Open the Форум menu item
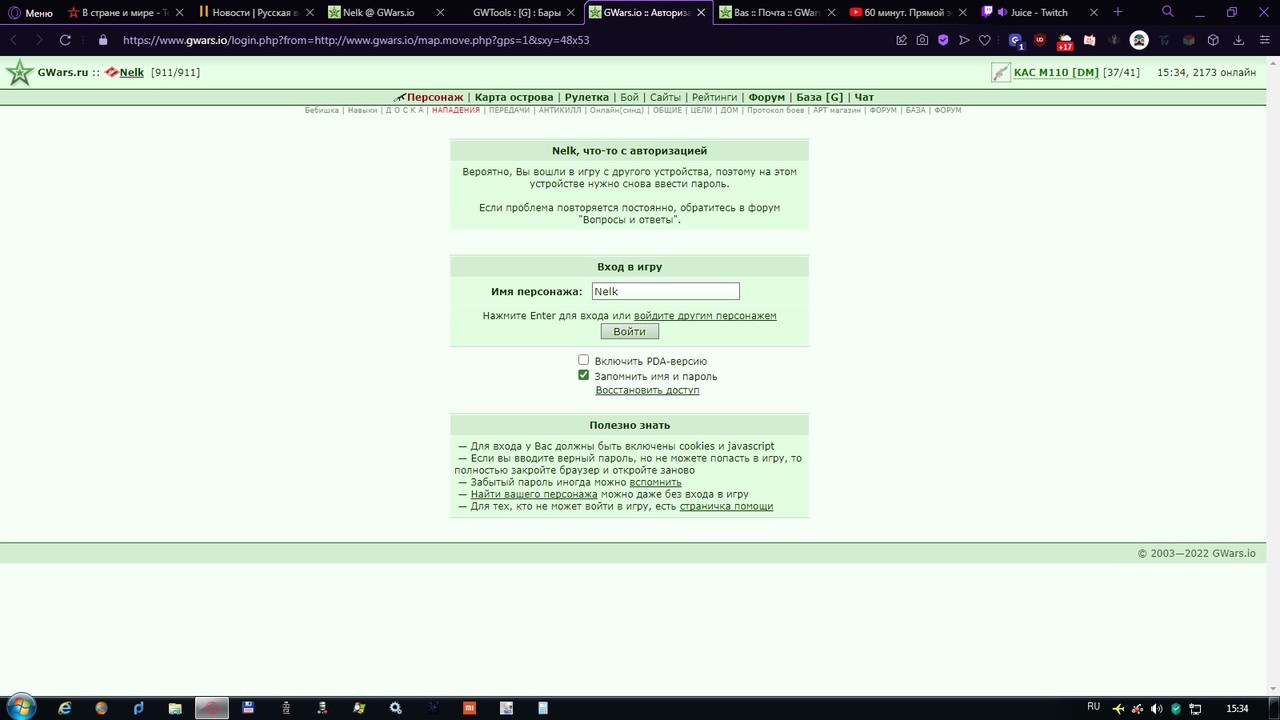Viewport: 1280px width, 720px height. tap(766, 97)
